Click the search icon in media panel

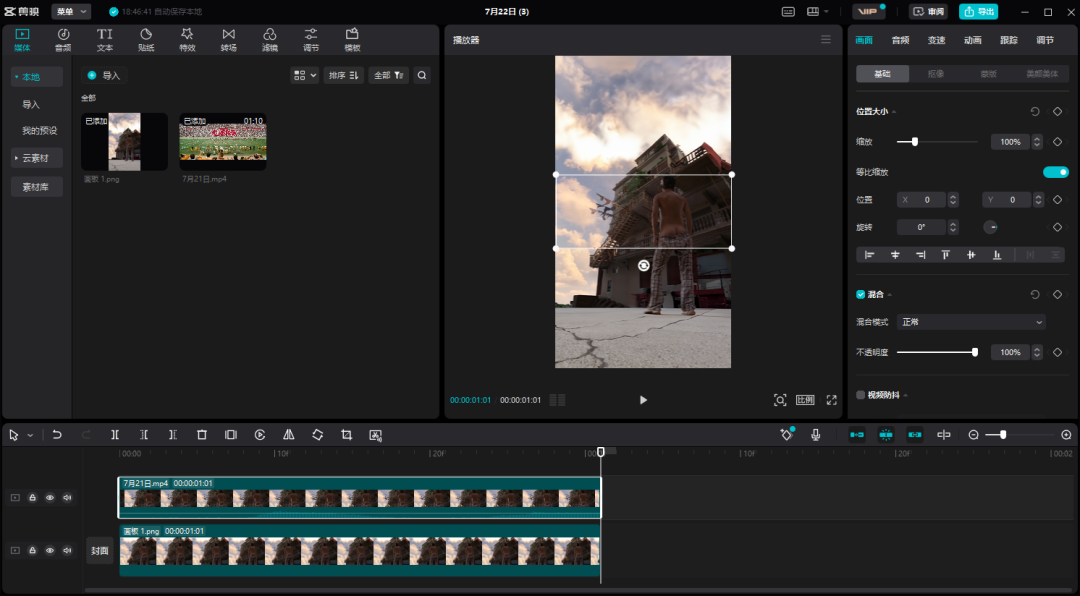pos(422,75)
